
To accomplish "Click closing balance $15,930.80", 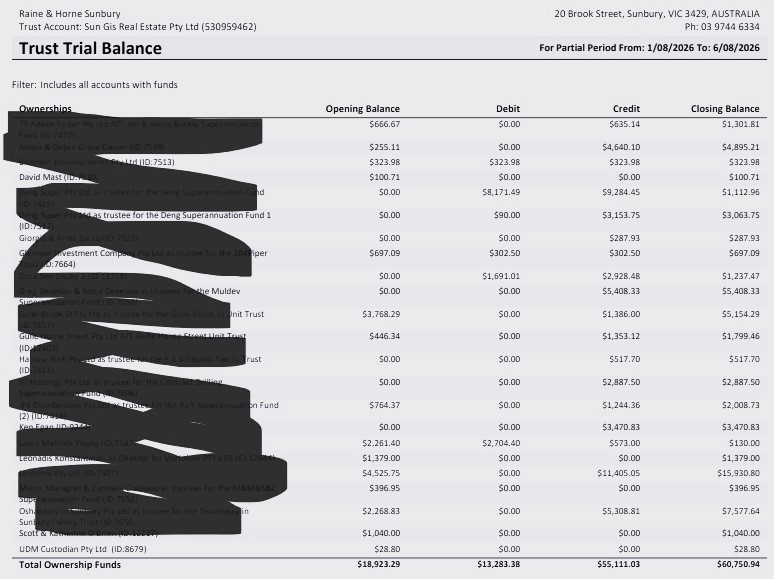I will (x=738, y=473).
